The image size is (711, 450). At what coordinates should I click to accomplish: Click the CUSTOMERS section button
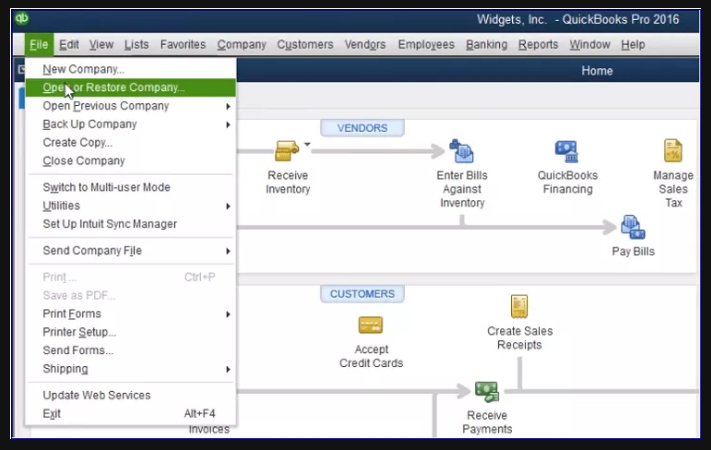pyautogui.click(x=362, y=294)
